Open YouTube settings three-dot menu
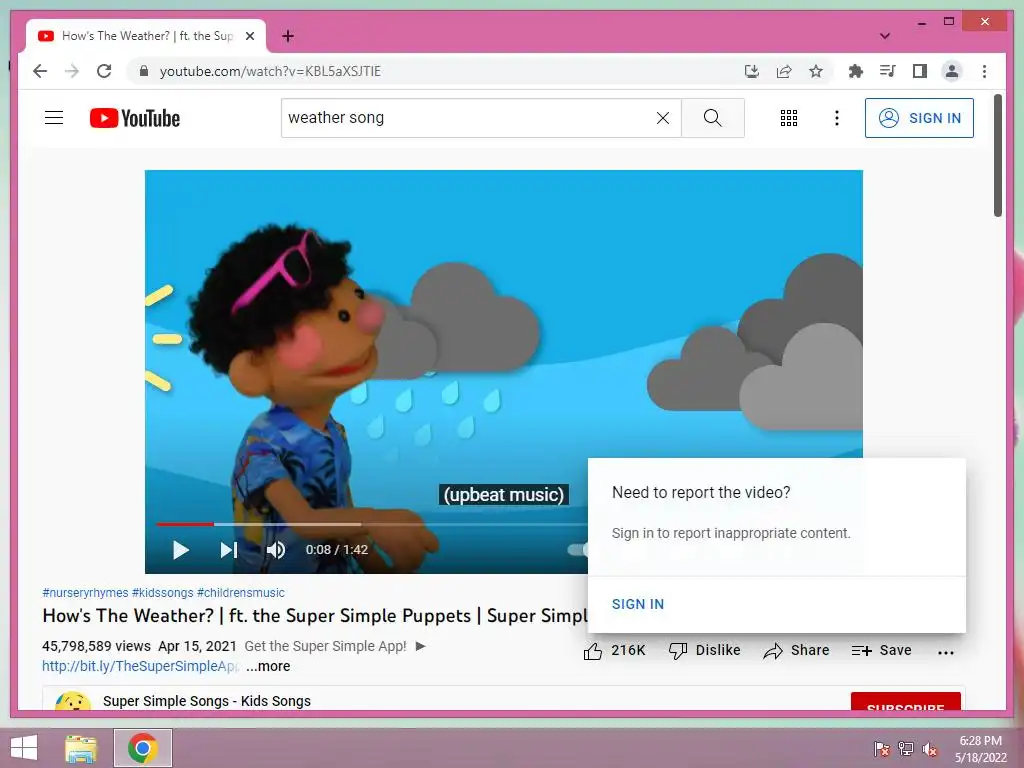Screen dimensions: 1024x768 pos(837,118)
